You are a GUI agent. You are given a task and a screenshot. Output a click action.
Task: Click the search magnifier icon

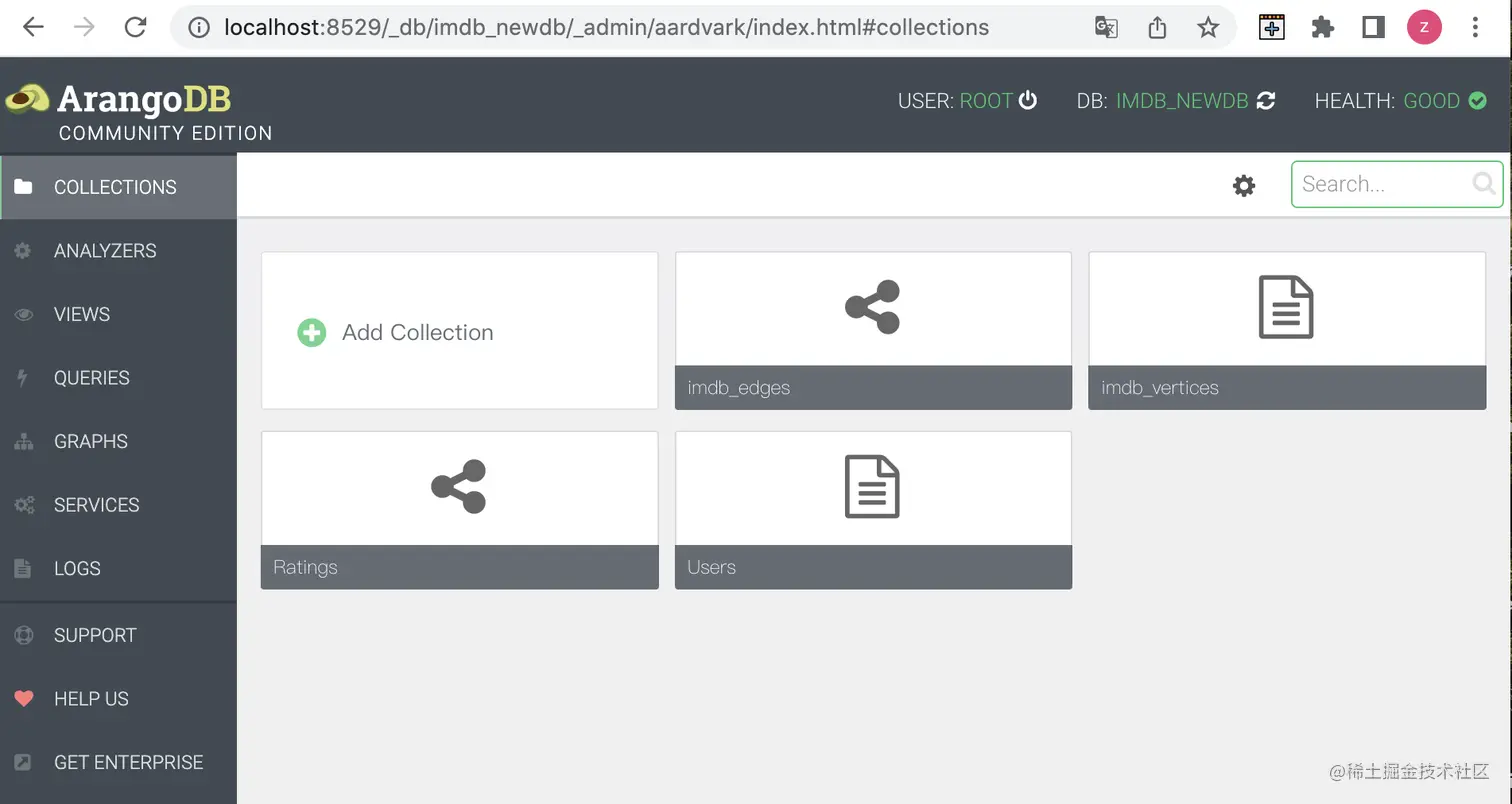coord(1484,183)
